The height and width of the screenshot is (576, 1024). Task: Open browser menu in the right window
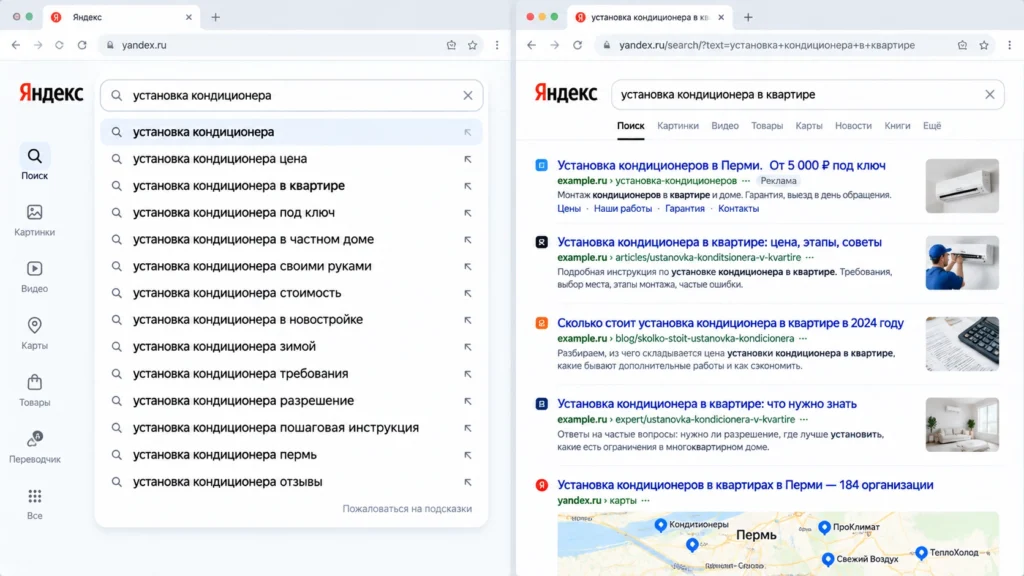[x=1009, y=45]
